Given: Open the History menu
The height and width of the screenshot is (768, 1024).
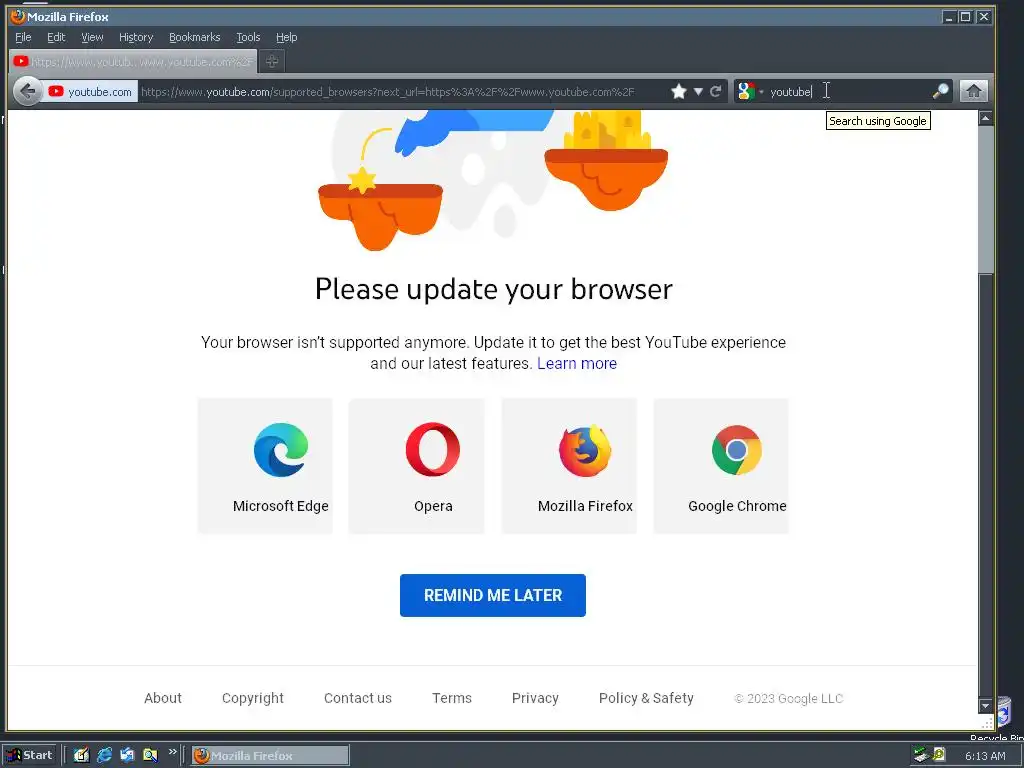Looking at the screenshot, I should 136,37.
